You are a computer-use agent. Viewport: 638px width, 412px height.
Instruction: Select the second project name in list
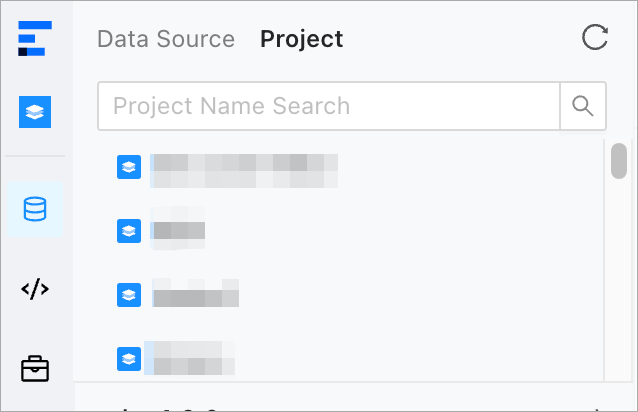click(x=178, y=231)
